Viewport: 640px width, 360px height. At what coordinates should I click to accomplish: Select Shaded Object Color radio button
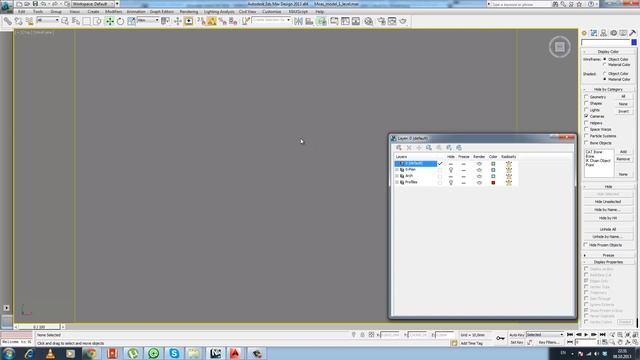(605, 73)
